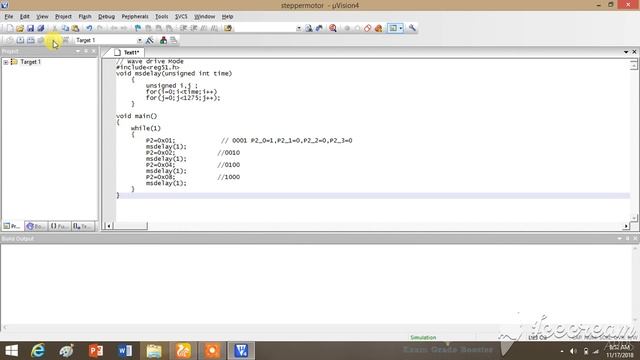Click the 'P2=0x01;' statement in the code
The width and height of the screenshot is (640, 360).
pos(160,140)
